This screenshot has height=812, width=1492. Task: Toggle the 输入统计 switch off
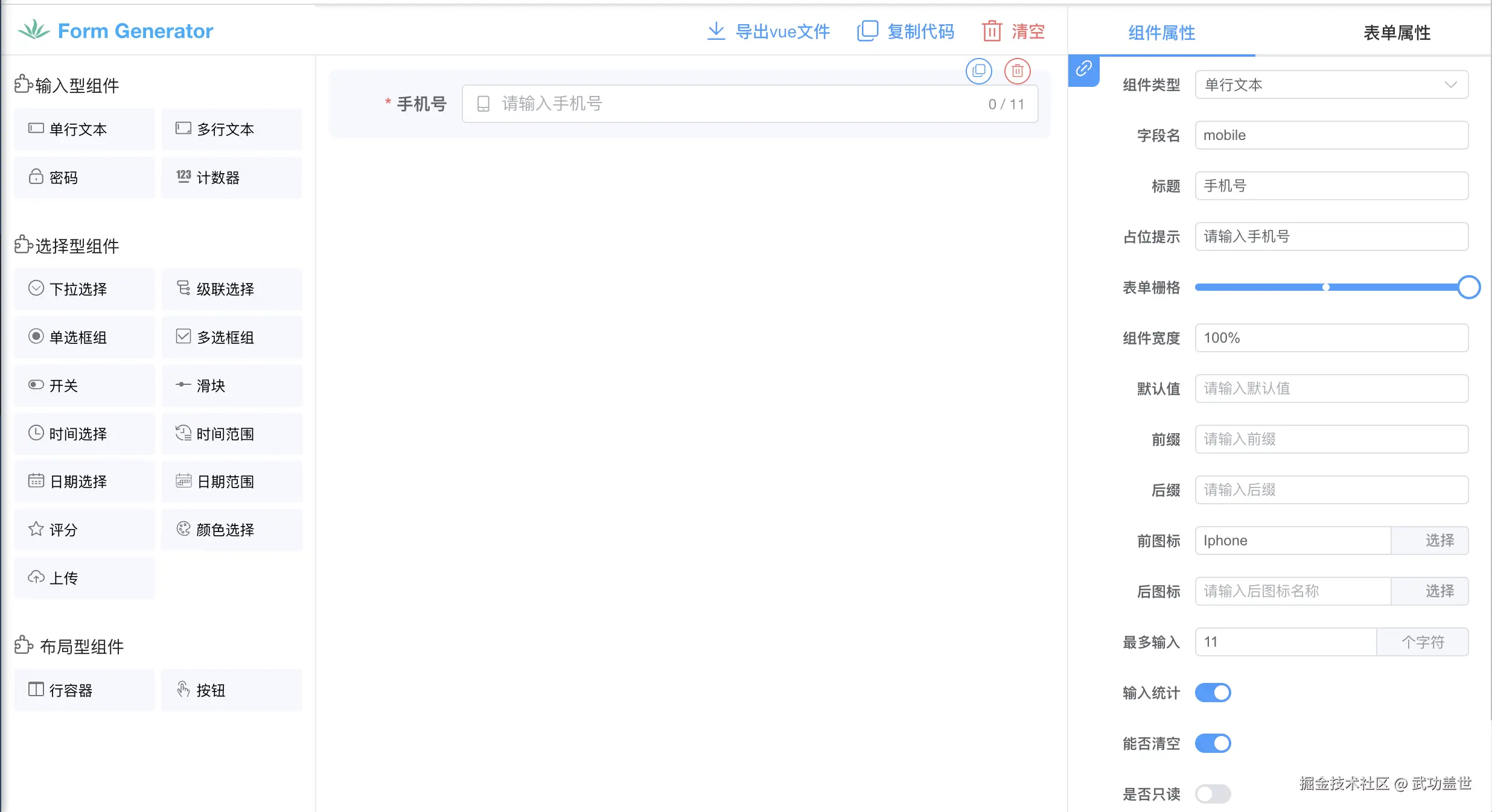coord(1213,693)
